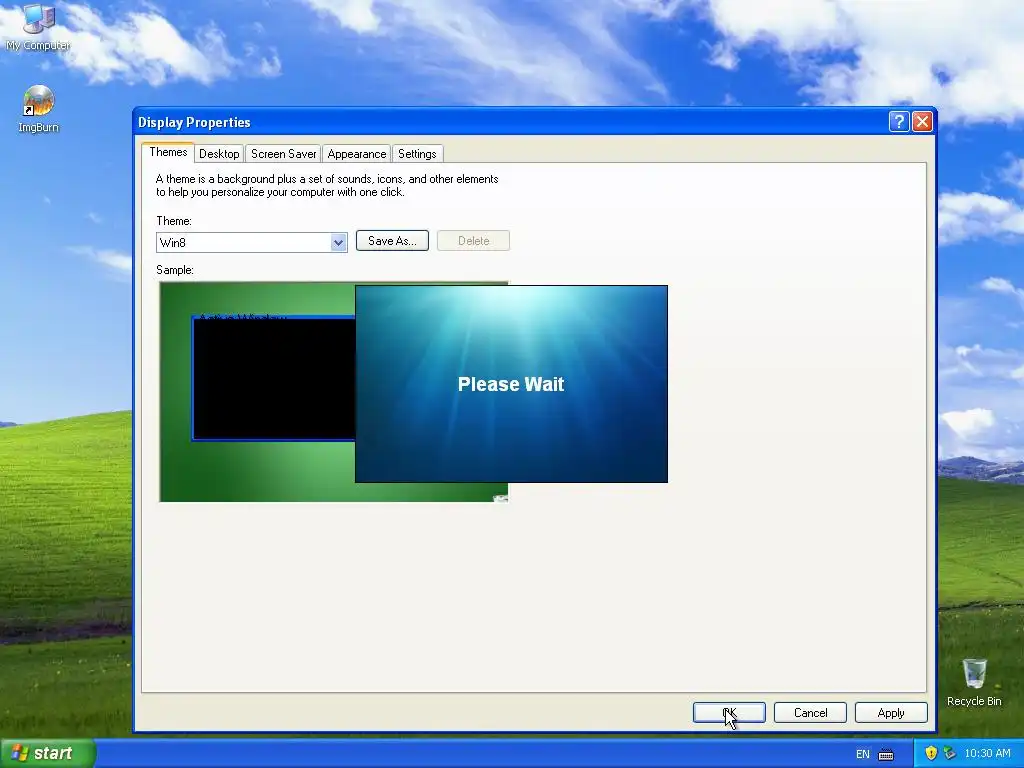1024x768 pixels.
Task: Select the ImgBurn desktop shortcut
Action: point(38,109)
